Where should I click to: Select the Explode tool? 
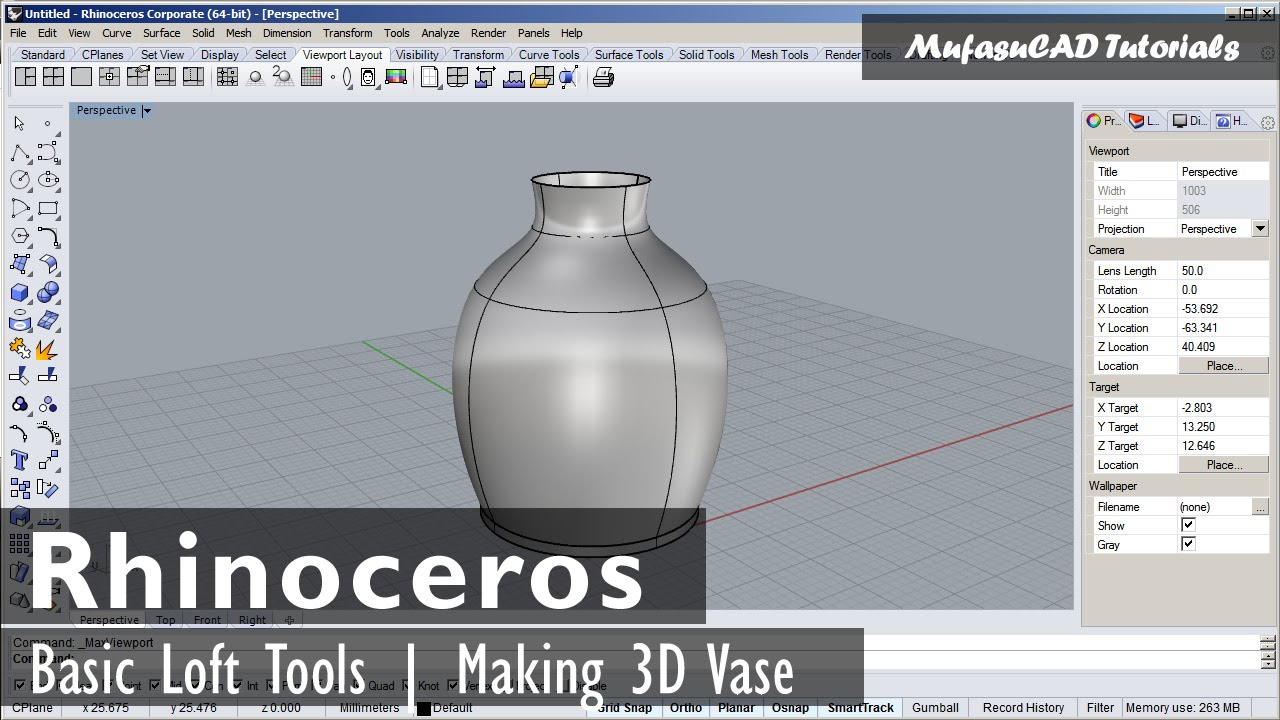48,348
